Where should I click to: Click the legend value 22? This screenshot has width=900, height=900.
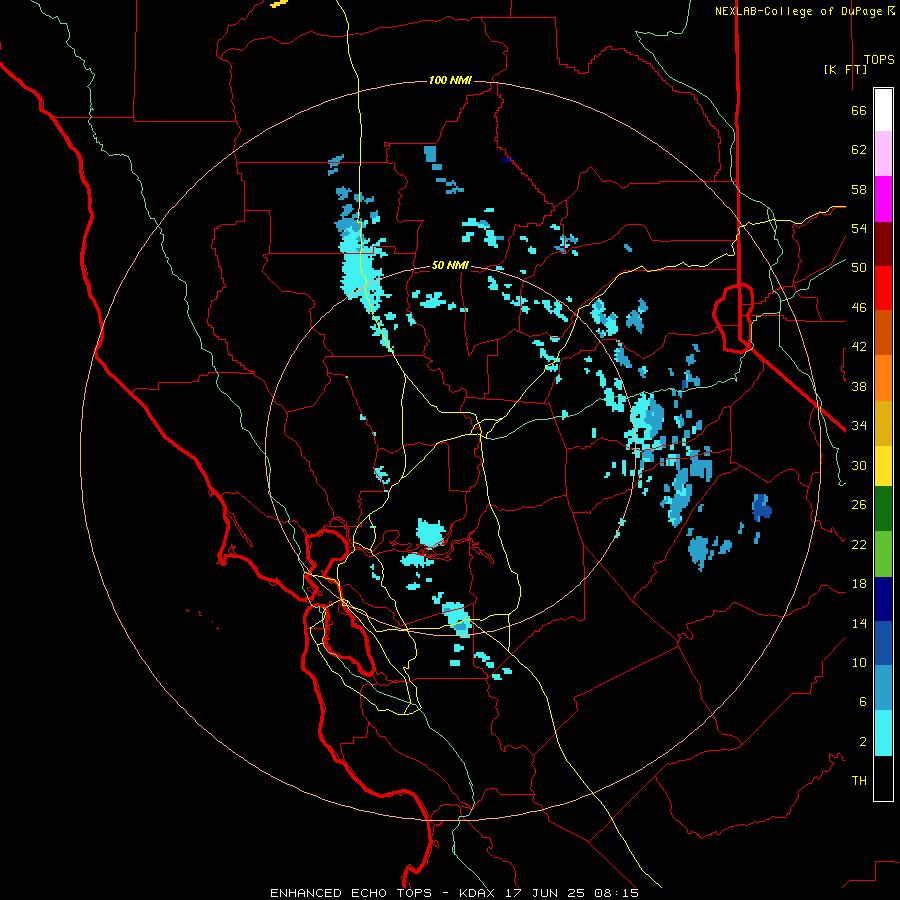859,544
